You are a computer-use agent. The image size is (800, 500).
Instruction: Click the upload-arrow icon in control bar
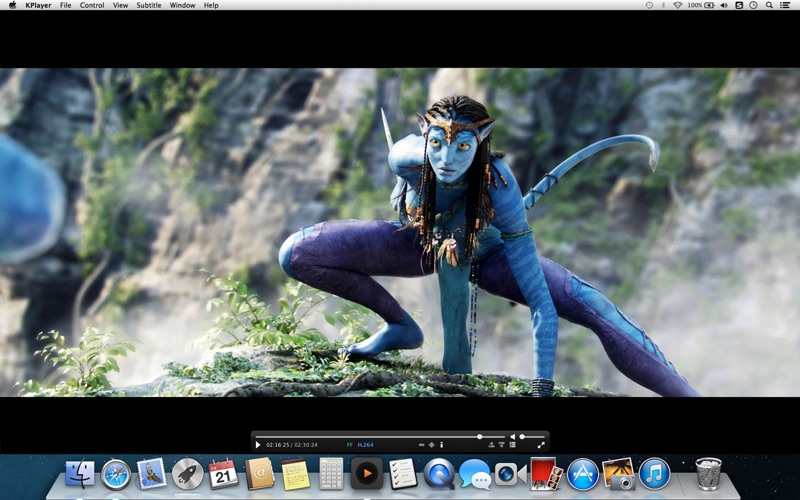click(x=491, y=445)
